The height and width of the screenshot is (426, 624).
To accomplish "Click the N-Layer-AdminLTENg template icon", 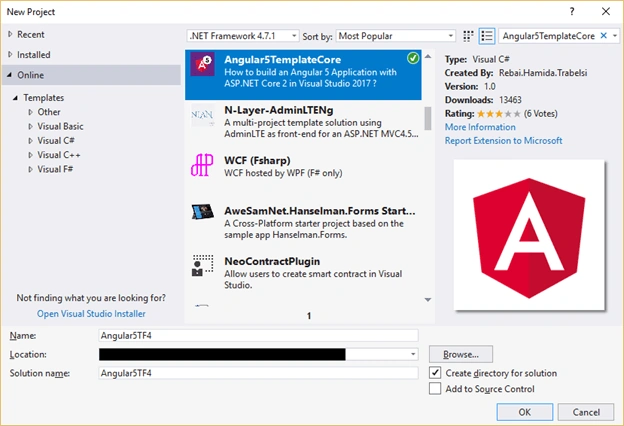I will click(202, 115).
